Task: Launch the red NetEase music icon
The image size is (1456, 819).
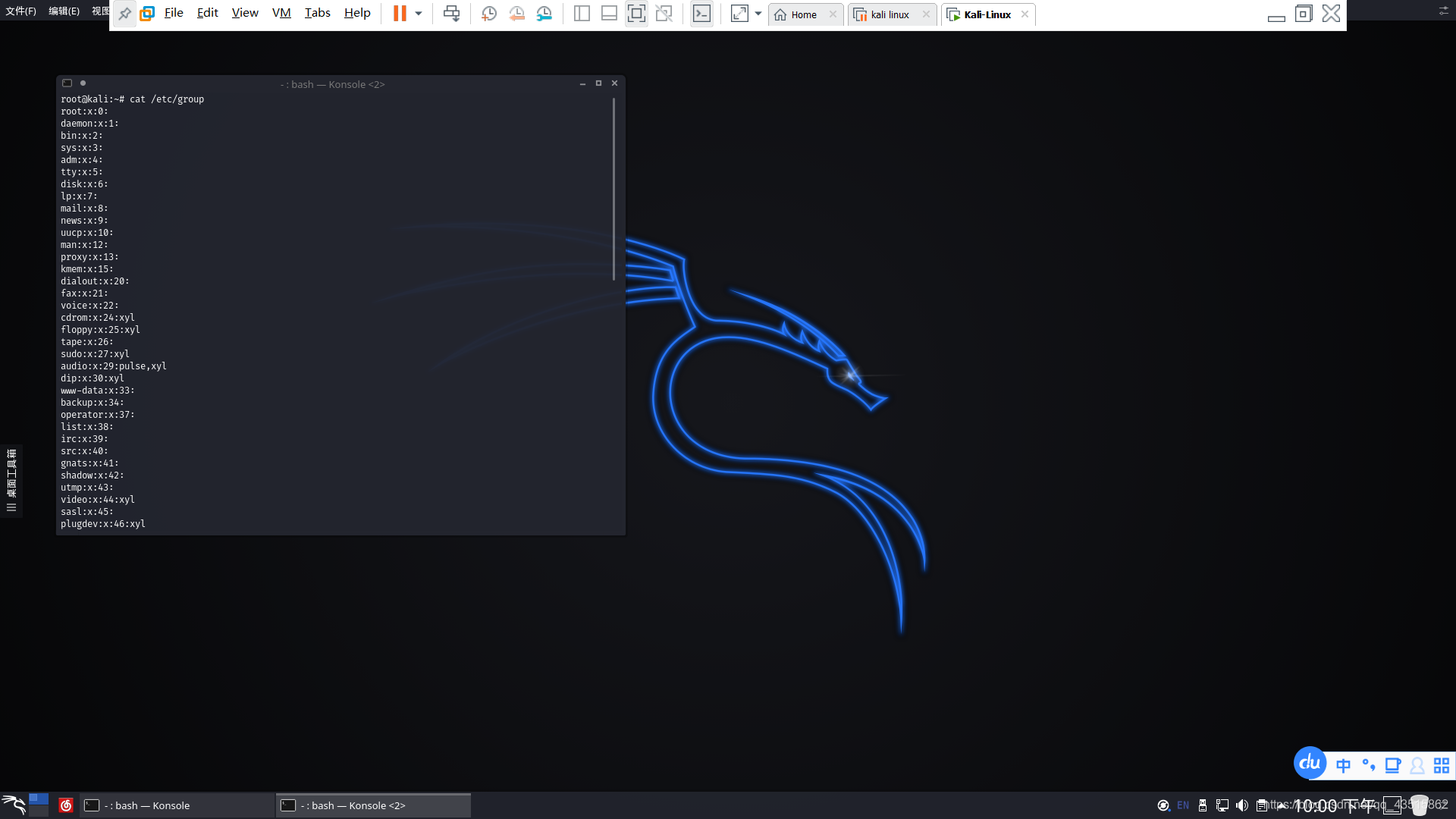Action: (x=66, y=805)
